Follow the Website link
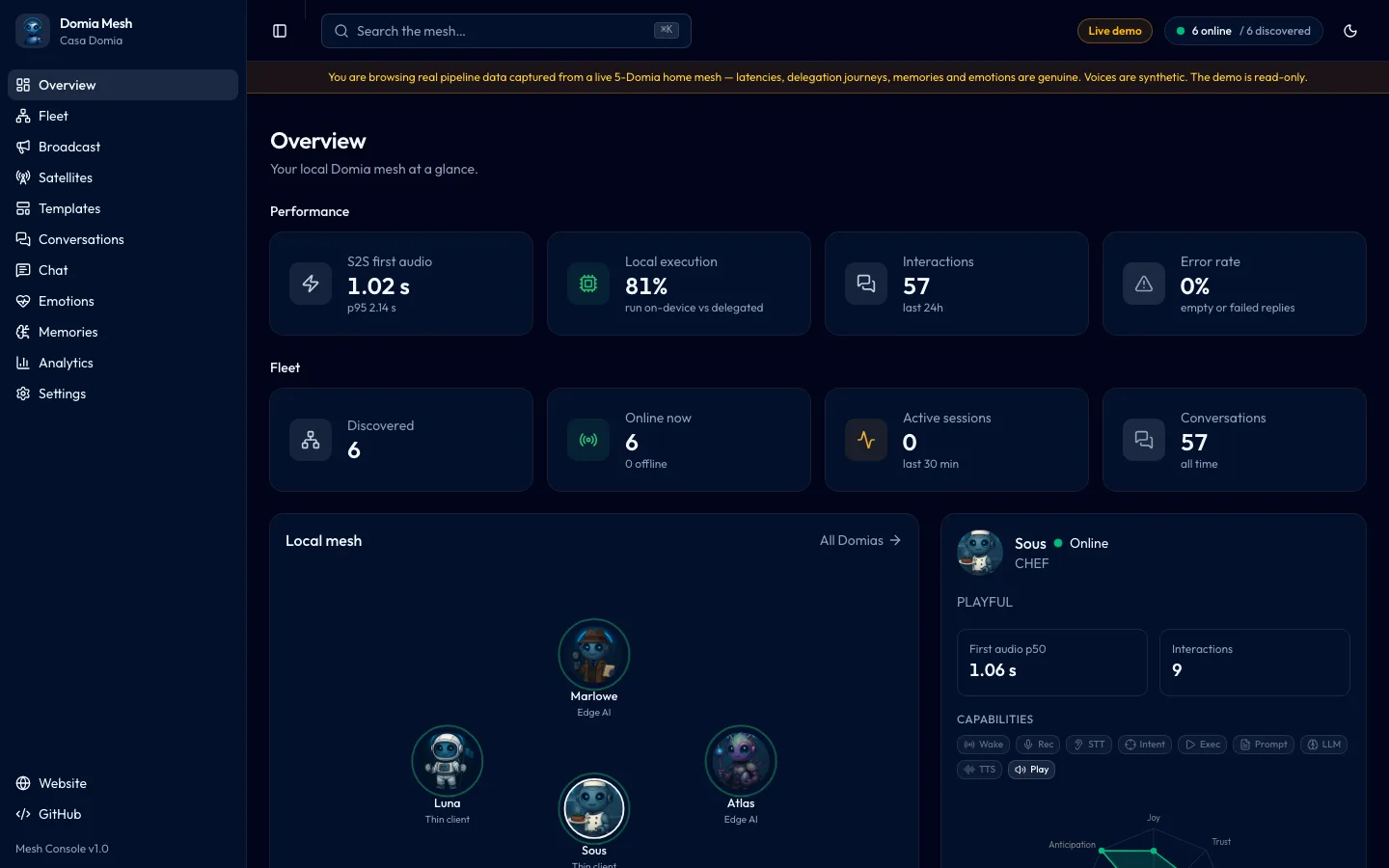 (123, 783)
